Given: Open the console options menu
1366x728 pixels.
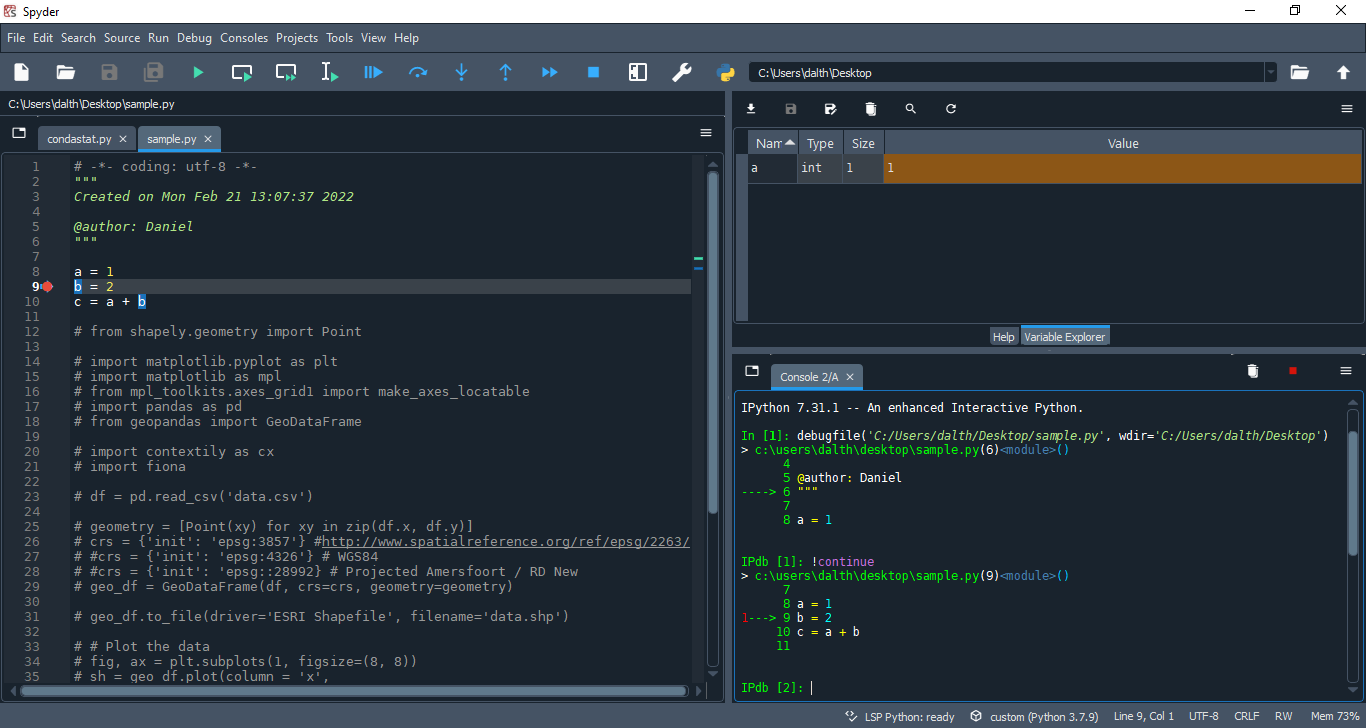Looking at the screenshot, I should [1345, 370].
